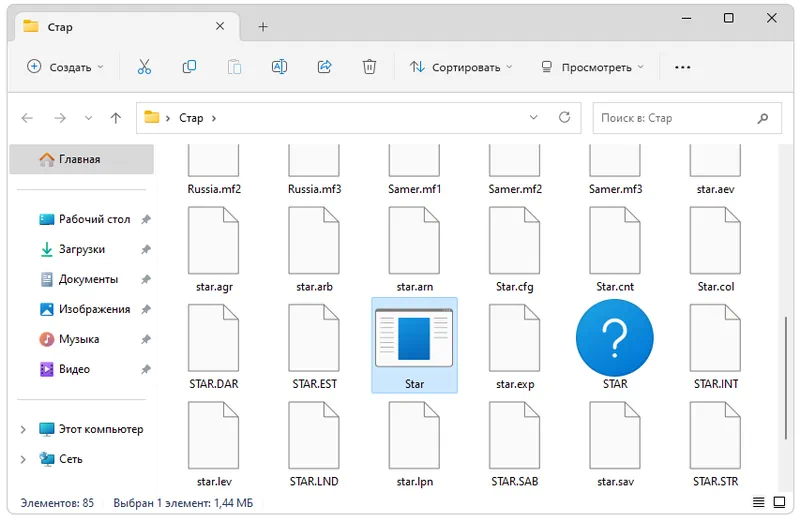Close the Стар tab
Viewport: 800px width, 521px height.
220,26
